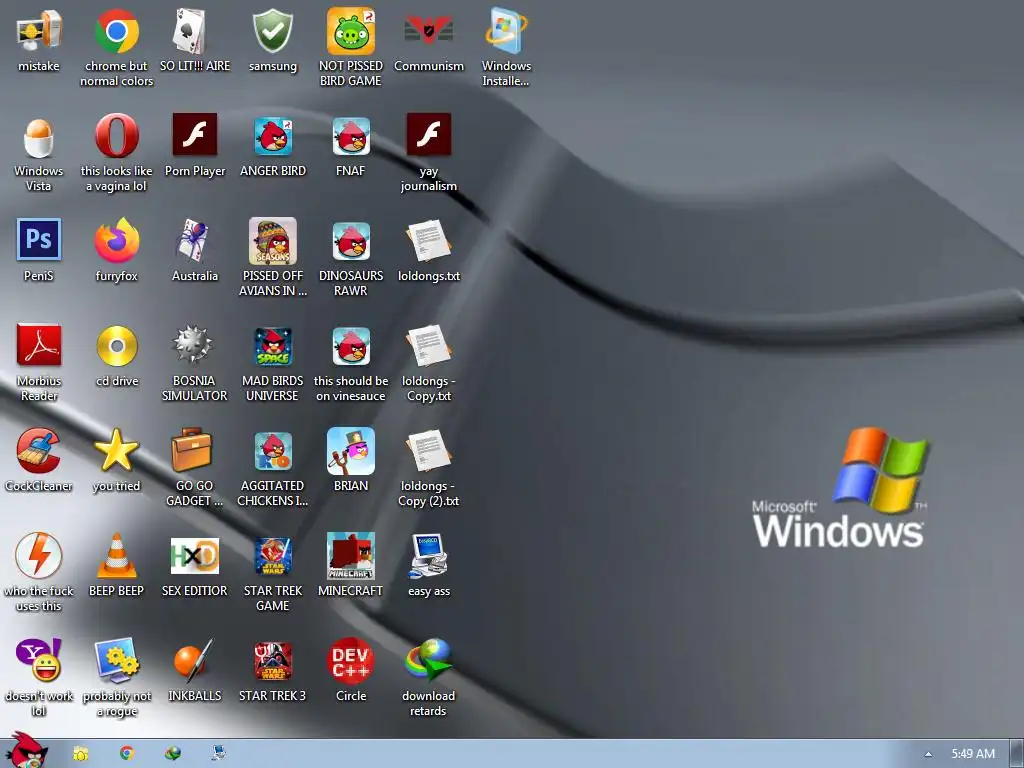This screenshot has height=768, width=1024.
Task: Click the taskbar network computer icon
Action: (x=219, y=754)
